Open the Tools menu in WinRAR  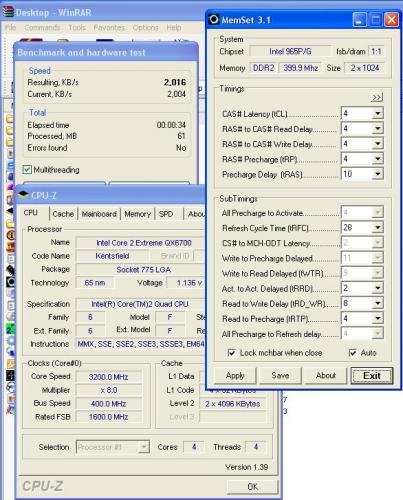pos(77,28)
